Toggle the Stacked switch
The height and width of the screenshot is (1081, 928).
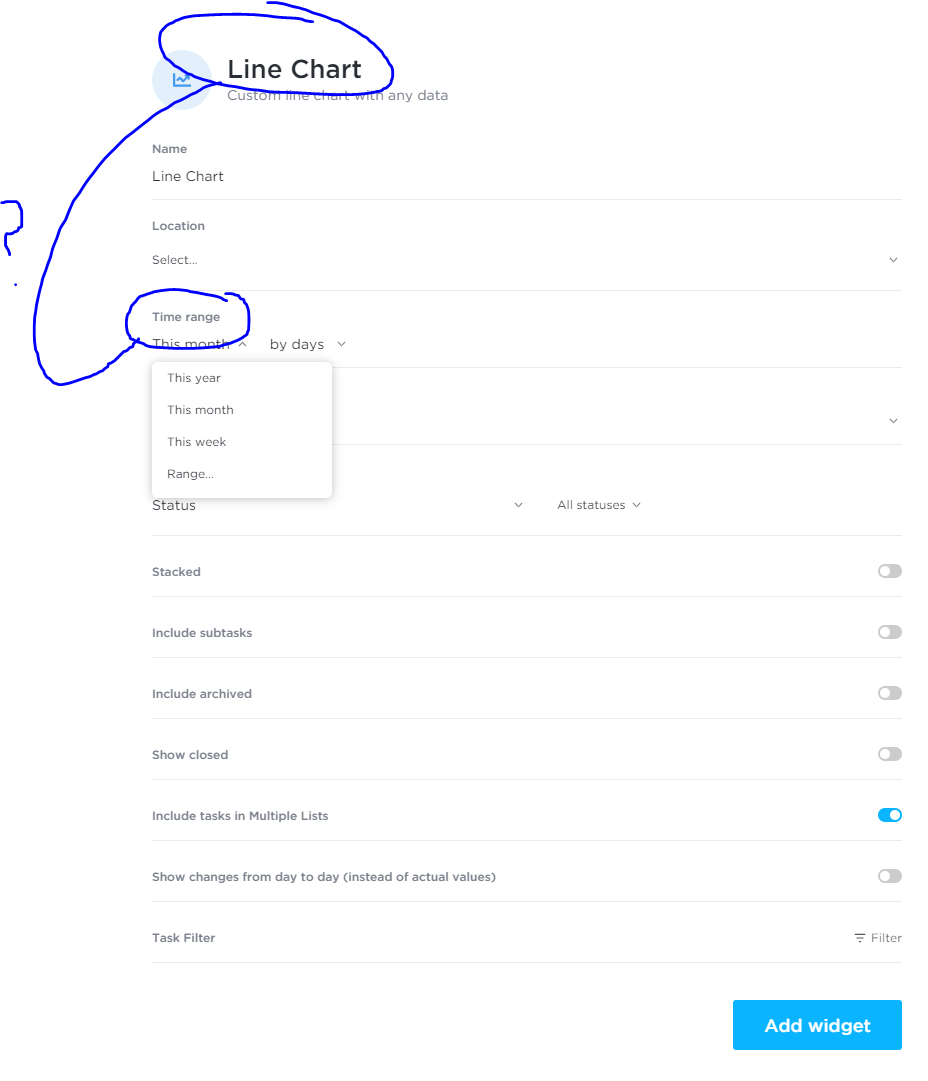pyautogui.click(x=889, y=571)
